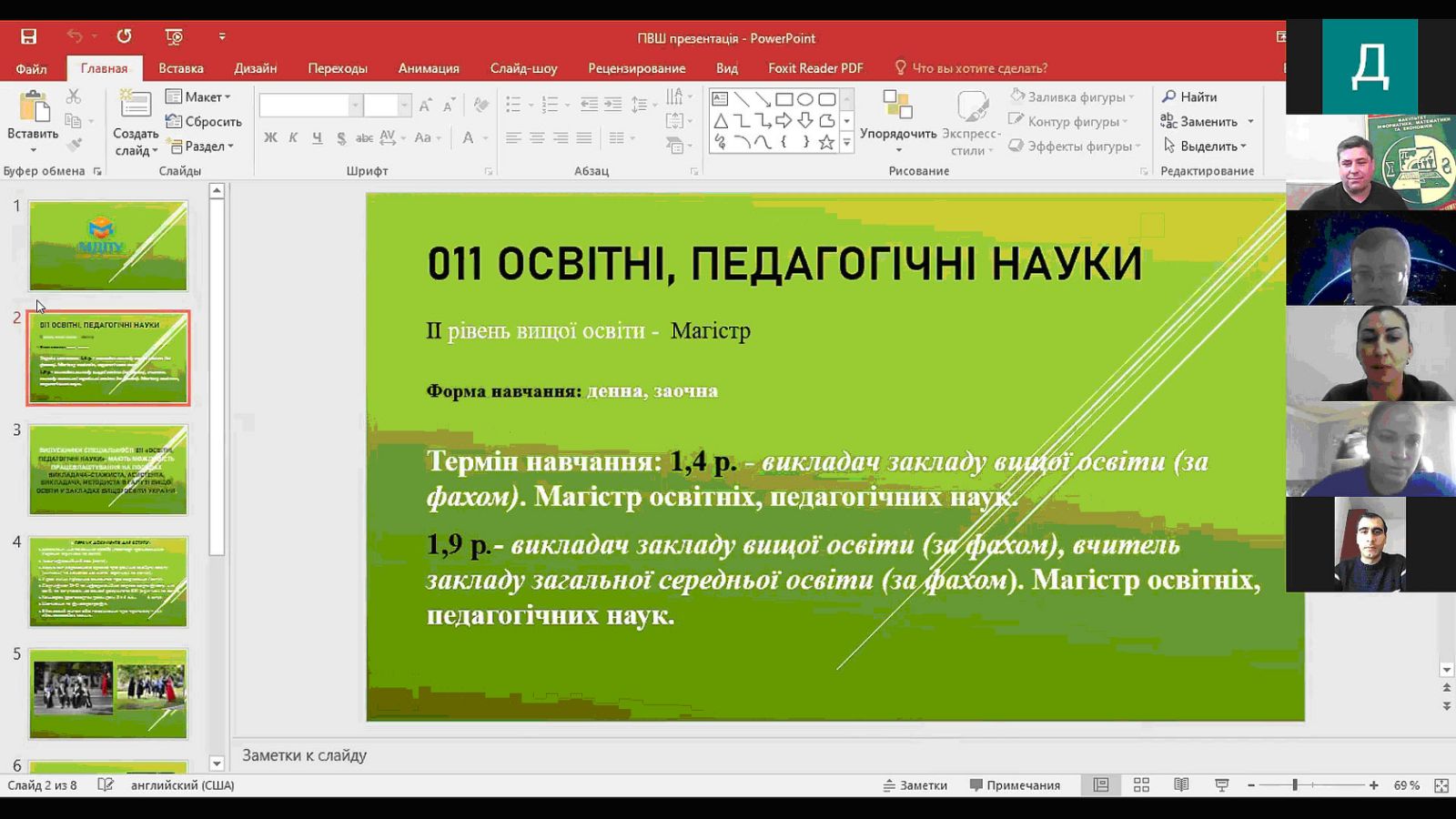This screenshot has width=1456, height=819.
Task: Switch to the Дизайн tab
Action: (255, 68)
